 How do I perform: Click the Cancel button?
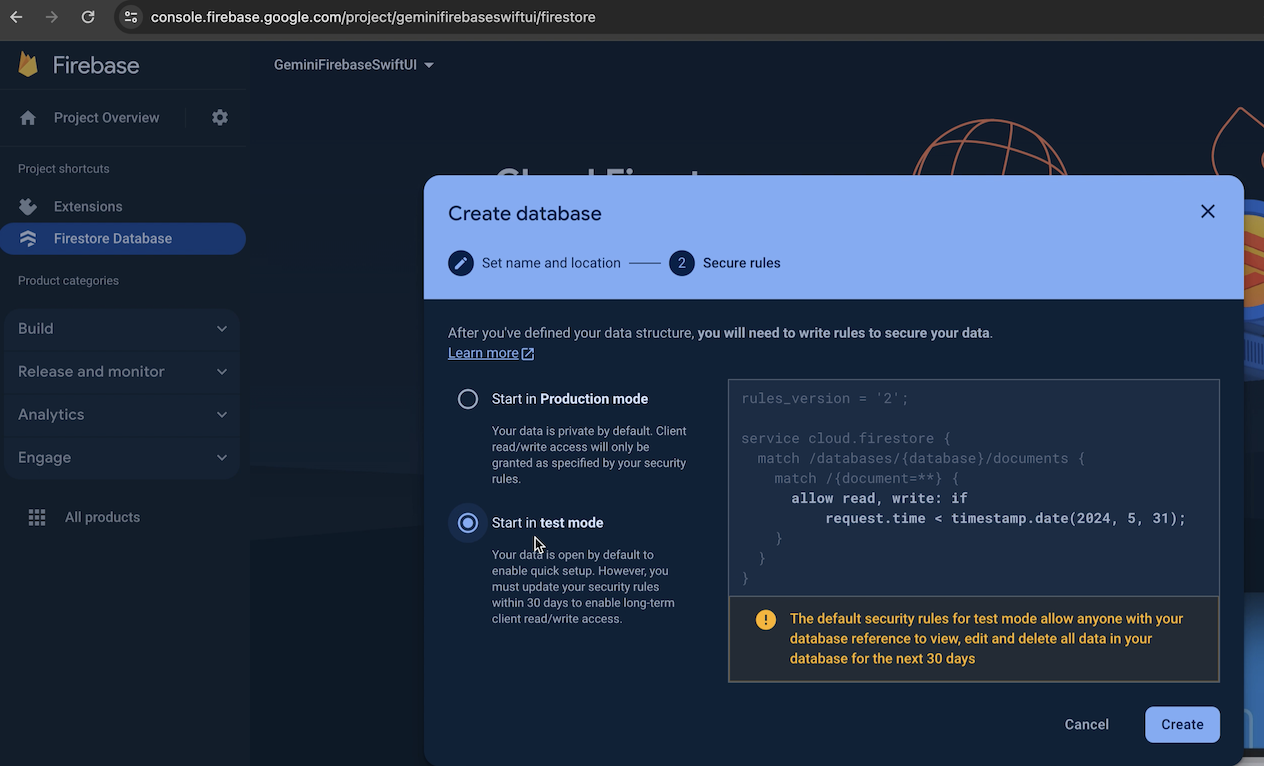click(x=1086, y=725)
